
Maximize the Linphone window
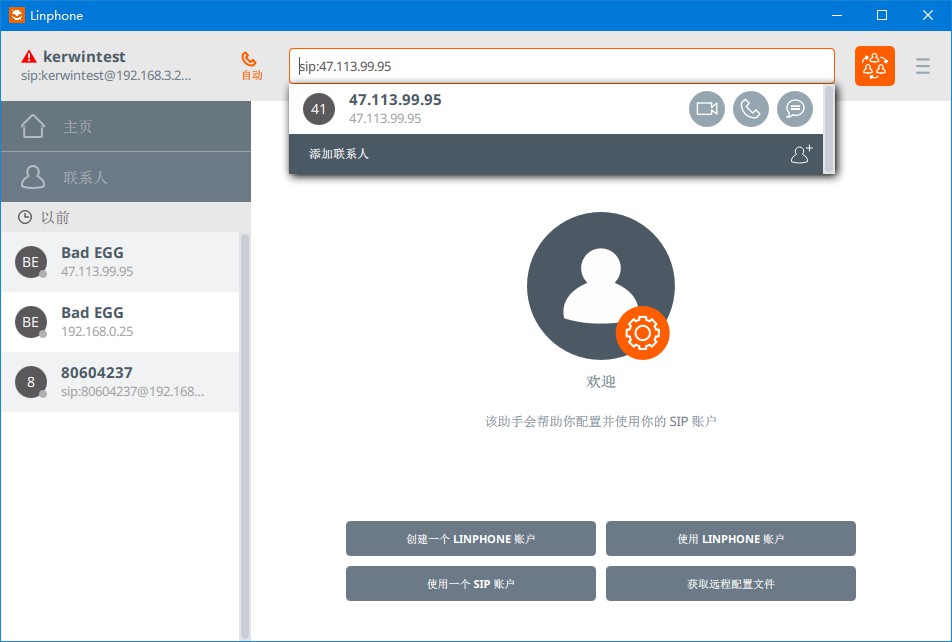coord(882,15)
